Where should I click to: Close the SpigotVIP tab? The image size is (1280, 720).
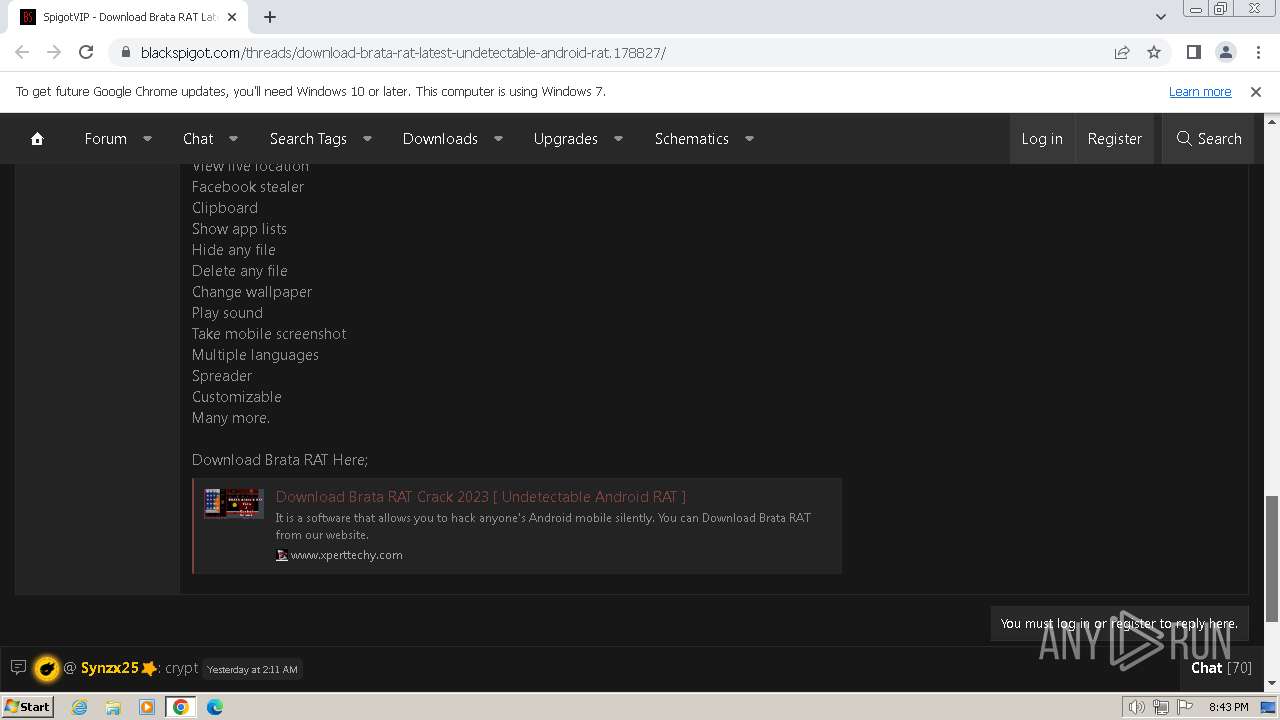(x=232, y=17)
